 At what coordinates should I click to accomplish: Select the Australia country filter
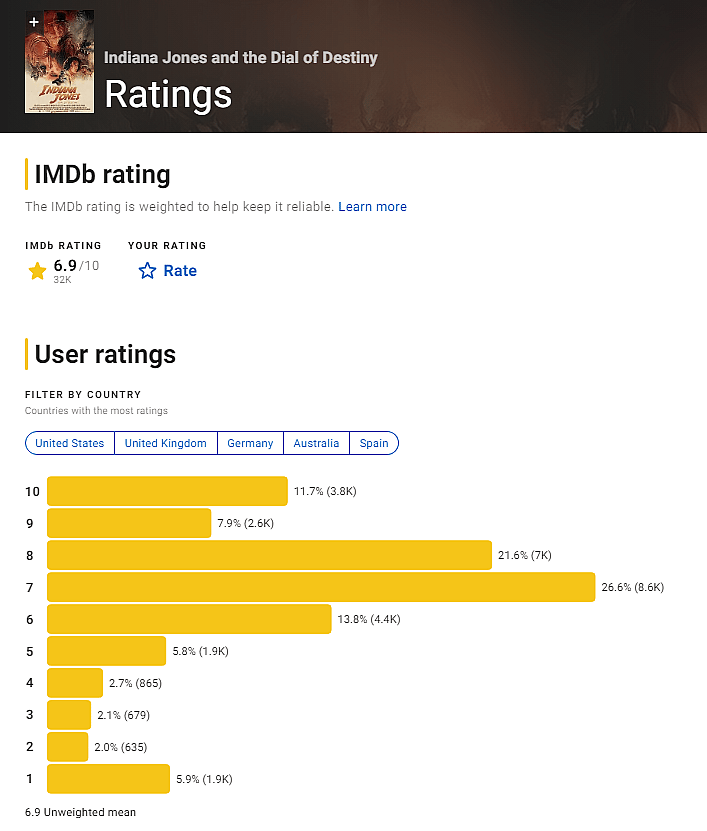pos(316,443)
